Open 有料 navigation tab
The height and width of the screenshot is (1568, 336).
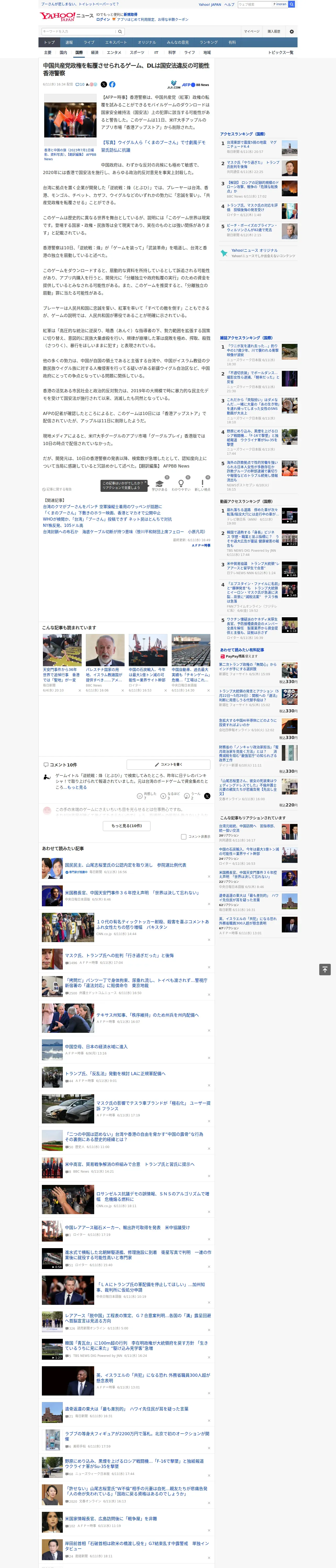(x=232, y=42)
